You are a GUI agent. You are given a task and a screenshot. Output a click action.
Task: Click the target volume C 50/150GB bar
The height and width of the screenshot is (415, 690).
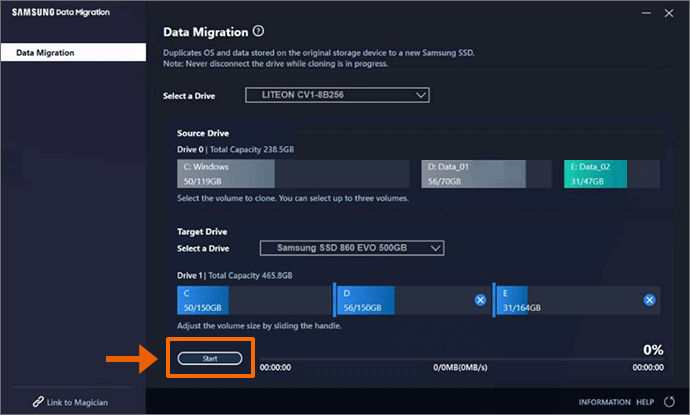(254, 300)
